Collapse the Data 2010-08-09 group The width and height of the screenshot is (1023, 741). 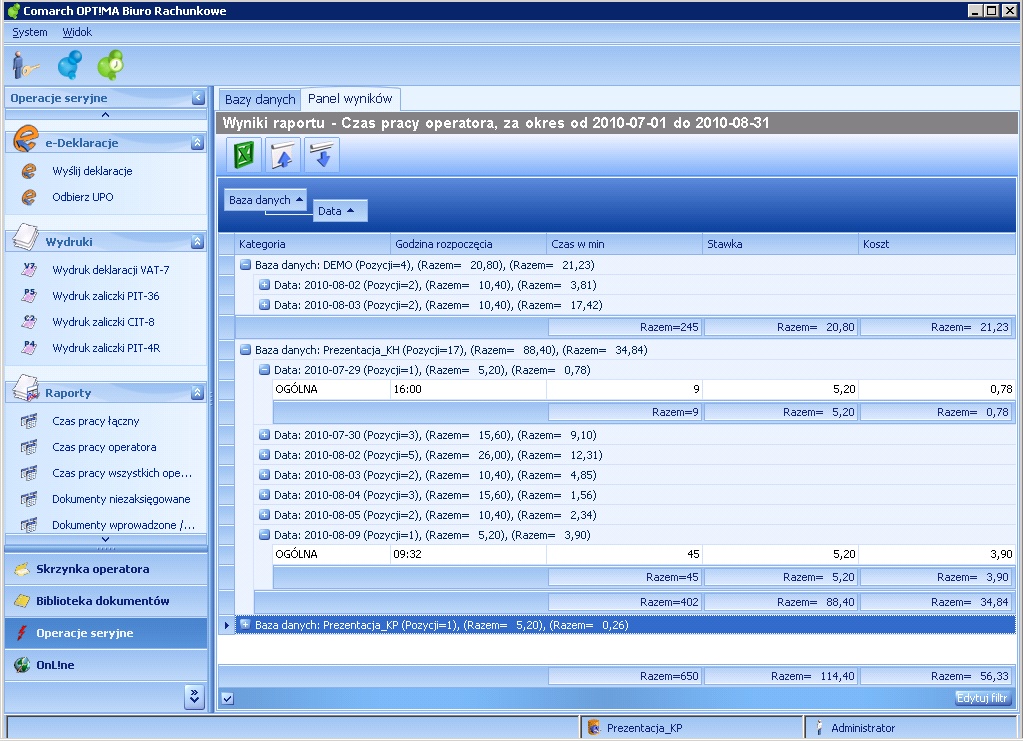[264, 535]
